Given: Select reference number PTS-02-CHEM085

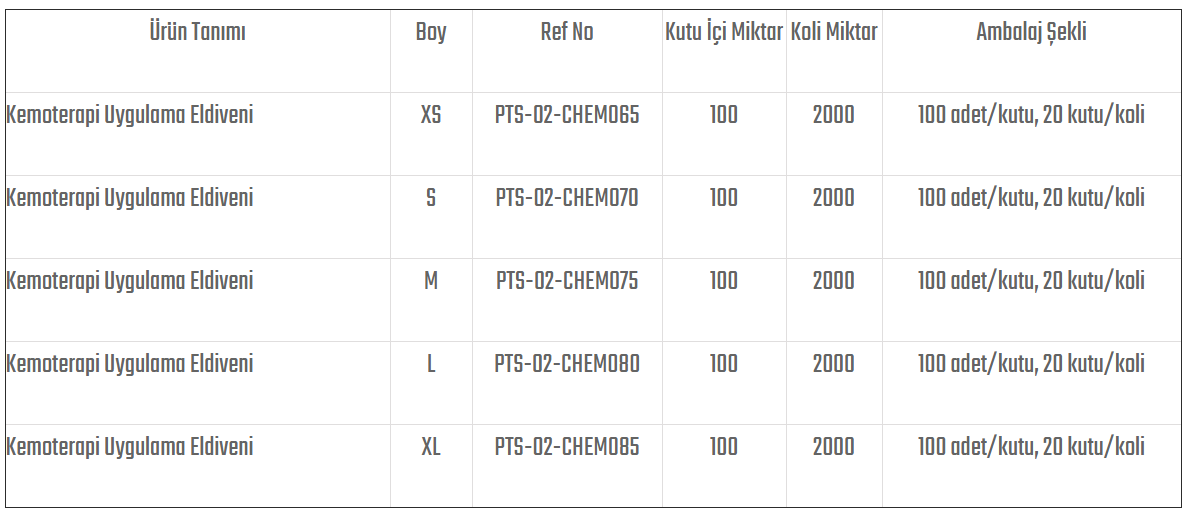Looking at the screenshot, I should point(567,447).
